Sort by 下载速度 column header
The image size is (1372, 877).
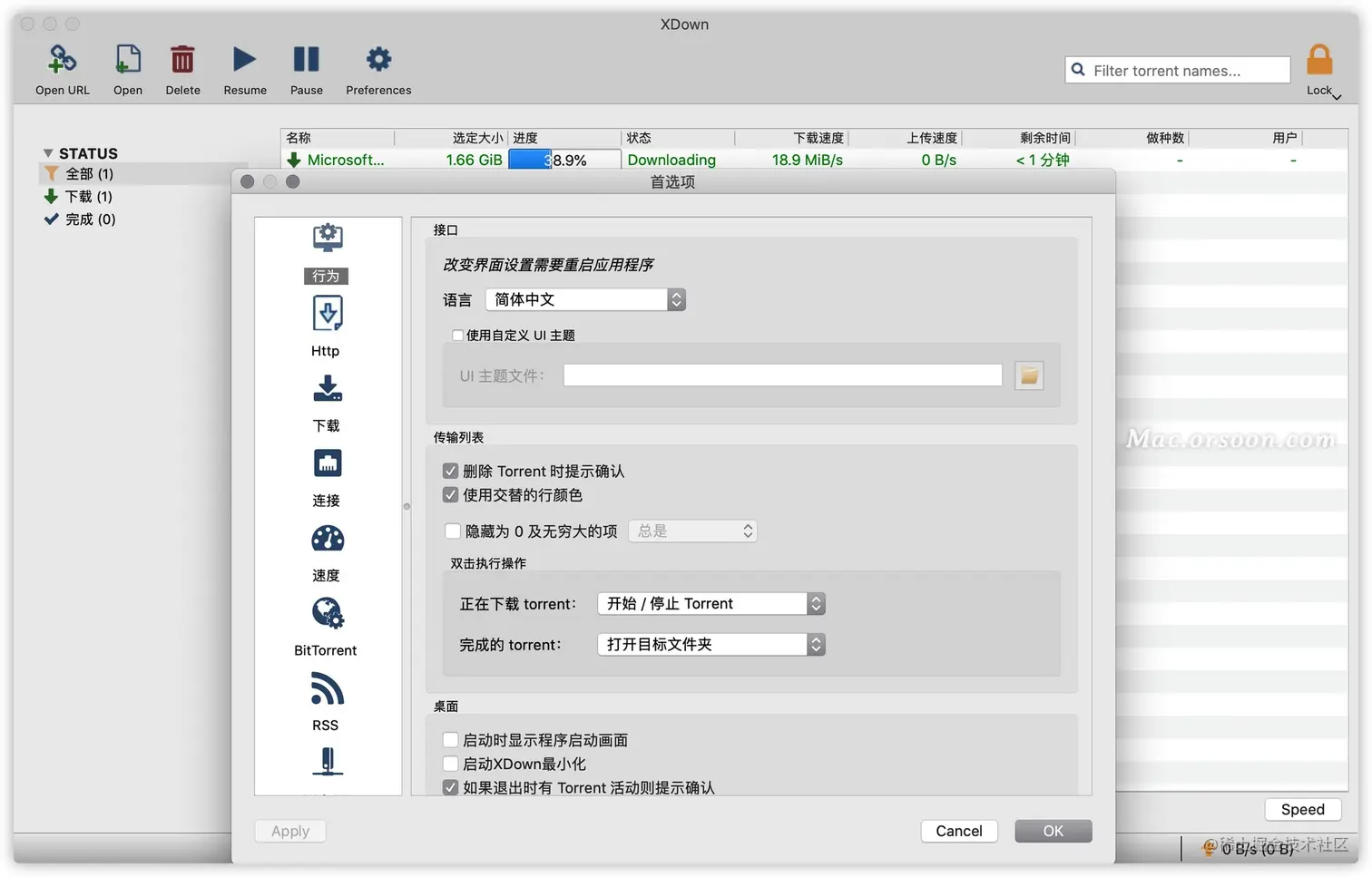[791, 138]
